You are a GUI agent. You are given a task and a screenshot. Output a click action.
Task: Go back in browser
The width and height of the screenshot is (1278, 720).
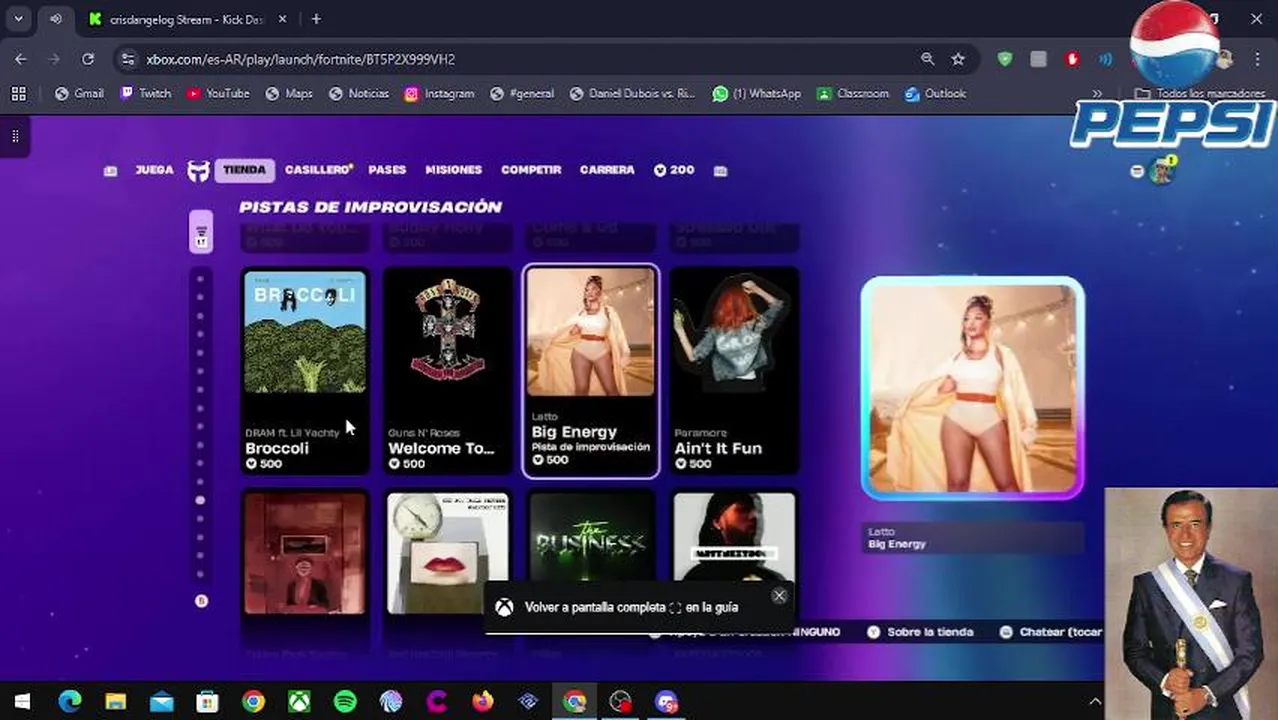click(x=21, y=59)
